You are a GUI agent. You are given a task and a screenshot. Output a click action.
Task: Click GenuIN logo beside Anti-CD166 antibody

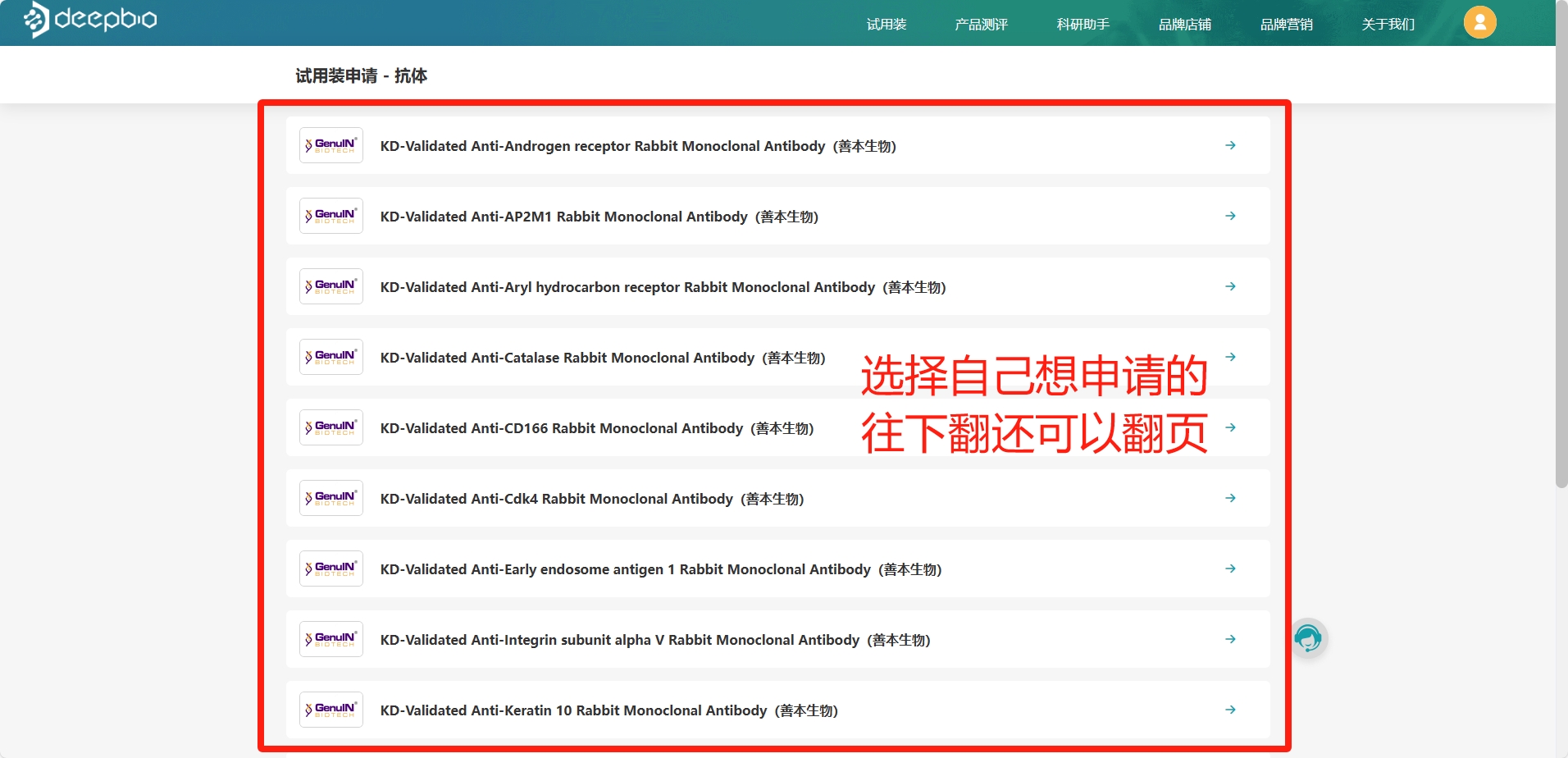[331, 427]
